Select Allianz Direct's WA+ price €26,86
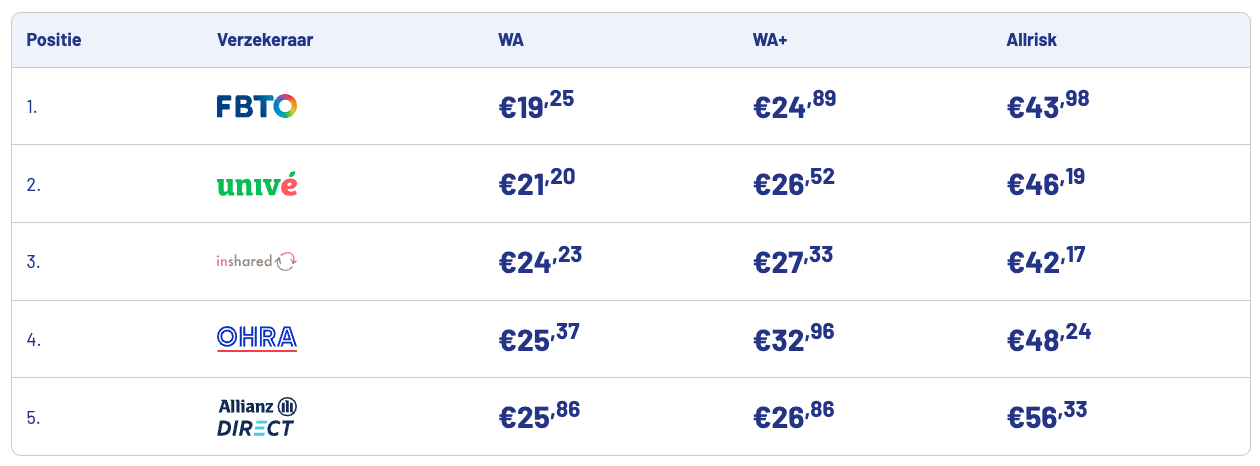Image resolution: width=1260 pixels, height=466 pixels. pyautogui.click(x=793, y=416)
